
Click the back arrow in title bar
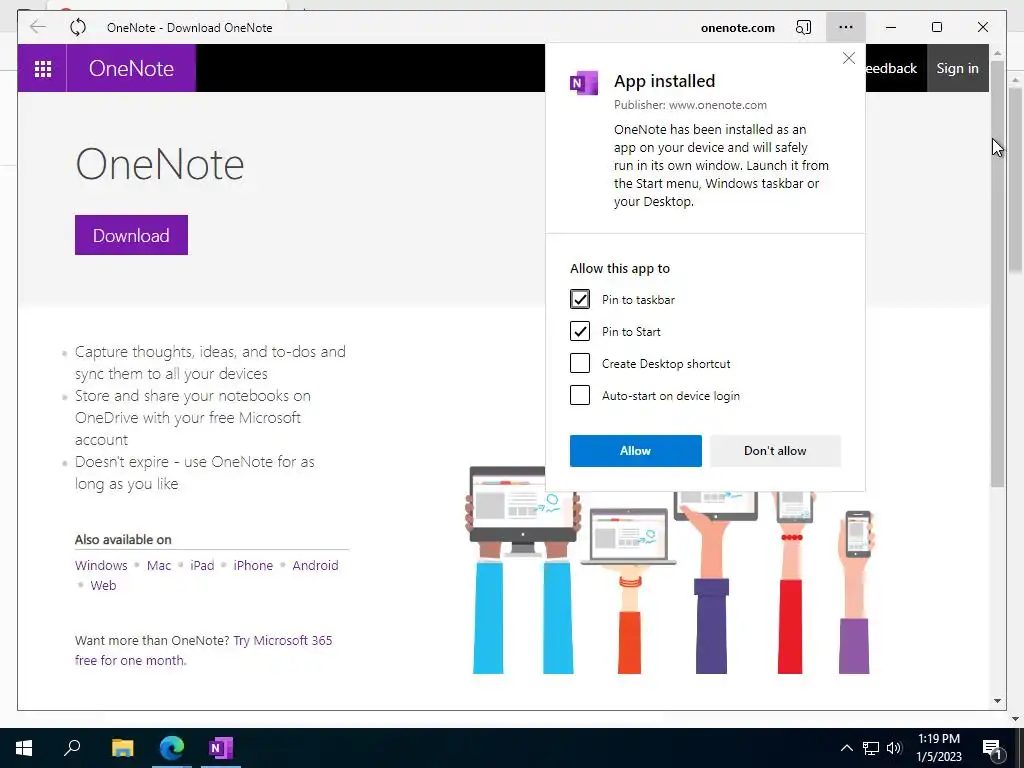click(x=38, y=27)
